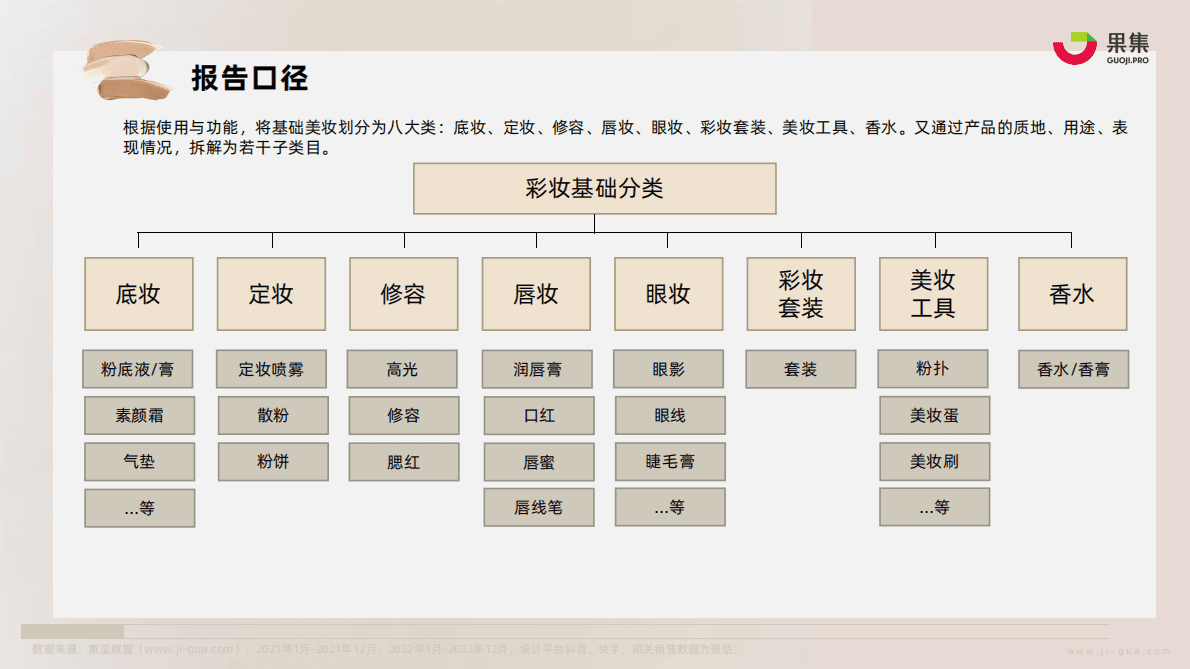Click the 气垫 sub-item under 底妆
The height and width of the screenshot is (669, 1190).
(x=139, y=461)
